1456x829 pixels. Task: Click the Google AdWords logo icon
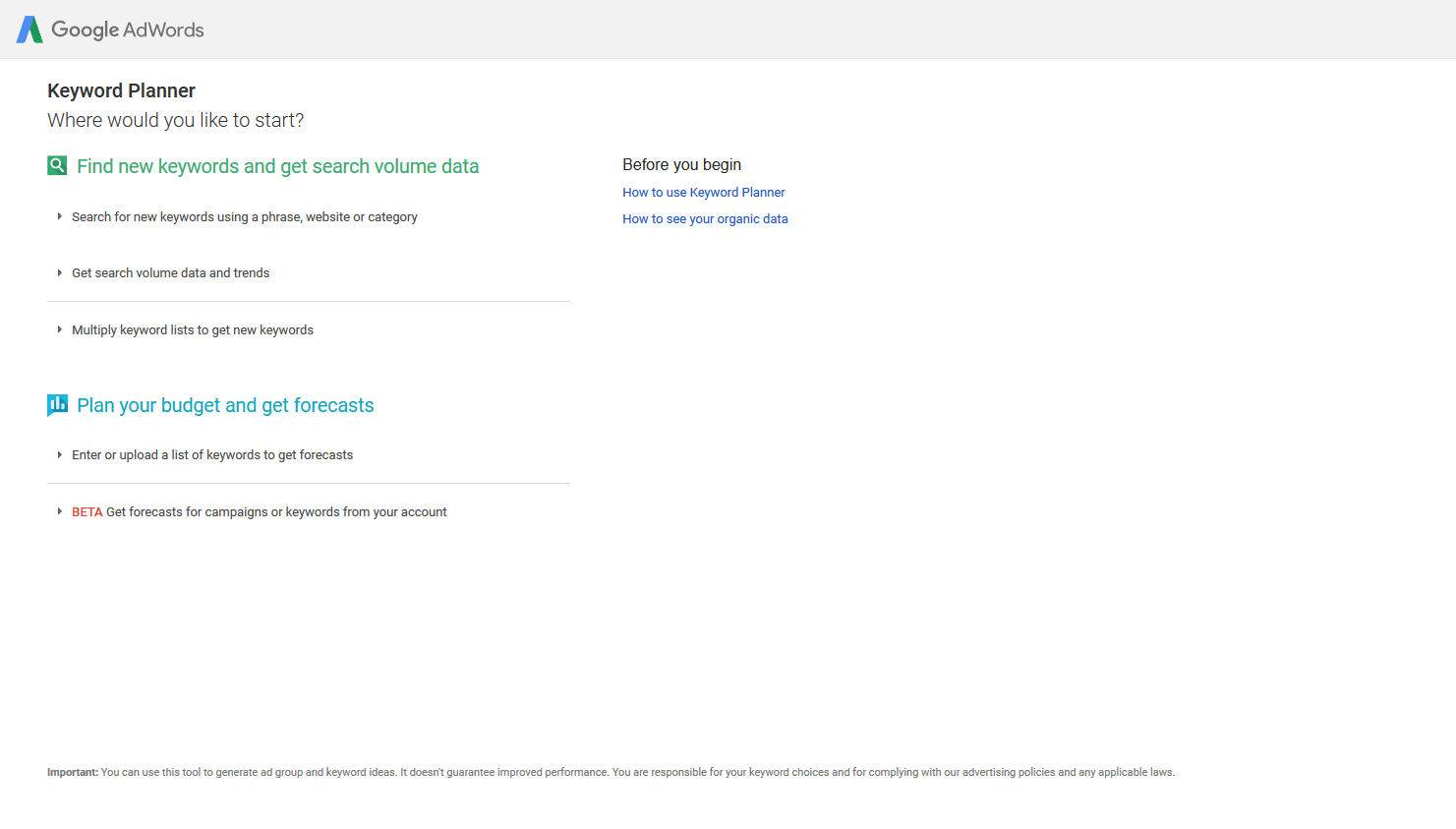(x=29, y=30)
